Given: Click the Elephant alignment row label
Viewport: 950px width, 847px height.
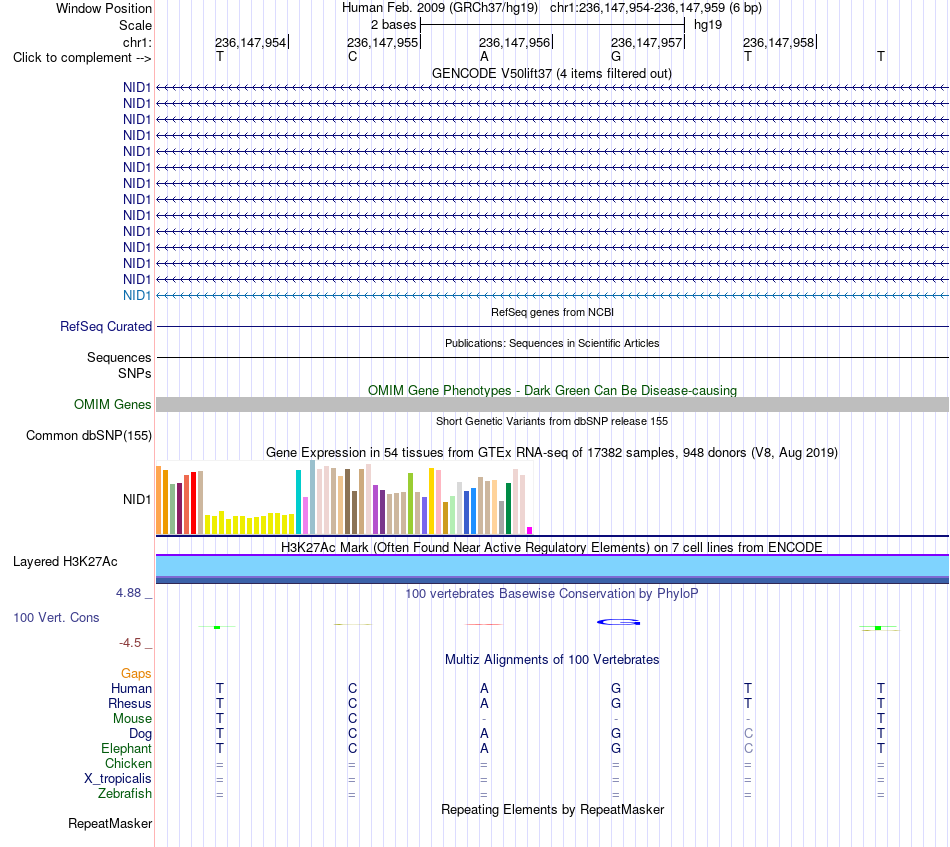Looking at the screenshot, I should [126, 749].
